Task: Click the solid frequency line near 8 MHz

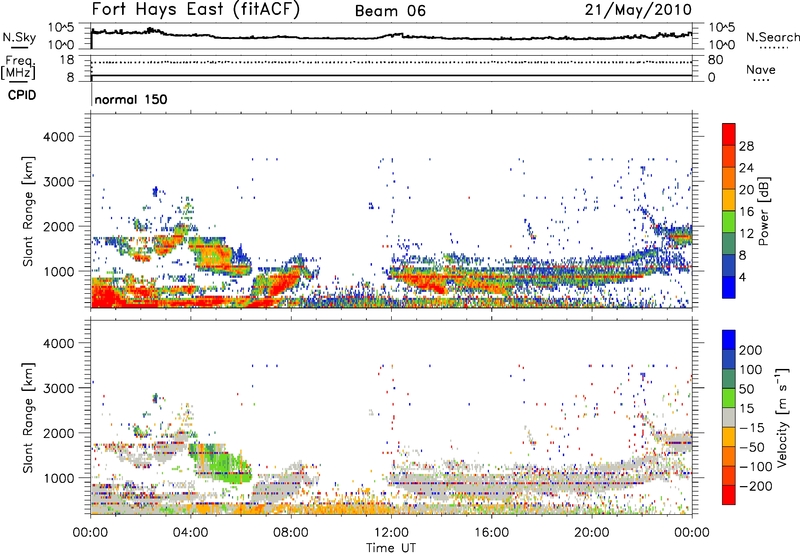Action: coord(391,75)
